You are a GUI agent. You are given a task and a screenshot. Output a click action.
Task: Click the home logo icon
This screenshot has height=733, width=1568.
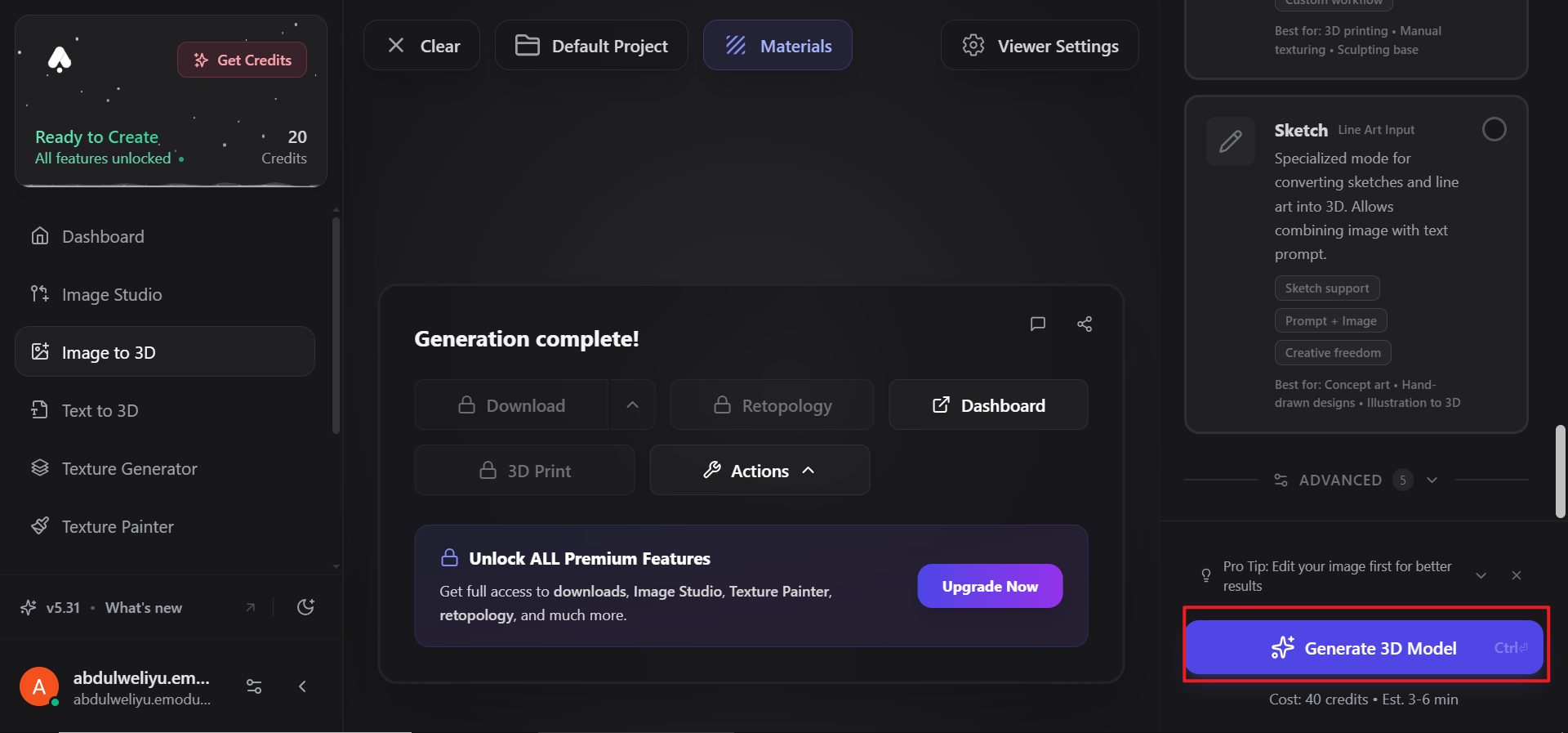pos(60,60)
